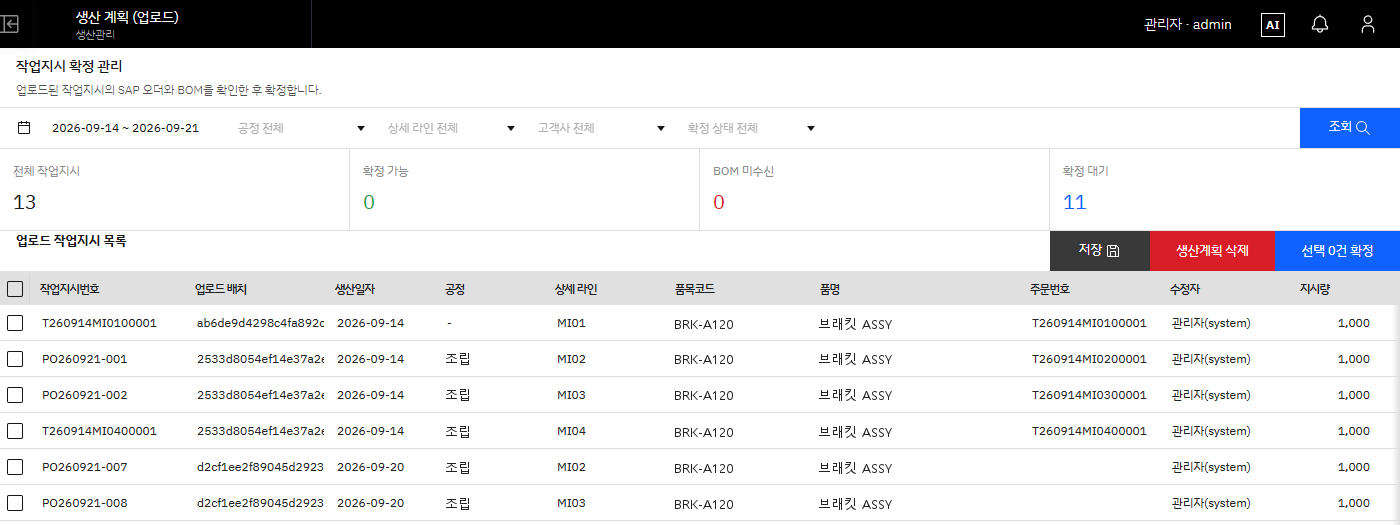This screenshot has height=525, width=1400.
Task: Sort by the 작업지시번호 column header
Action: coord(69,289)
